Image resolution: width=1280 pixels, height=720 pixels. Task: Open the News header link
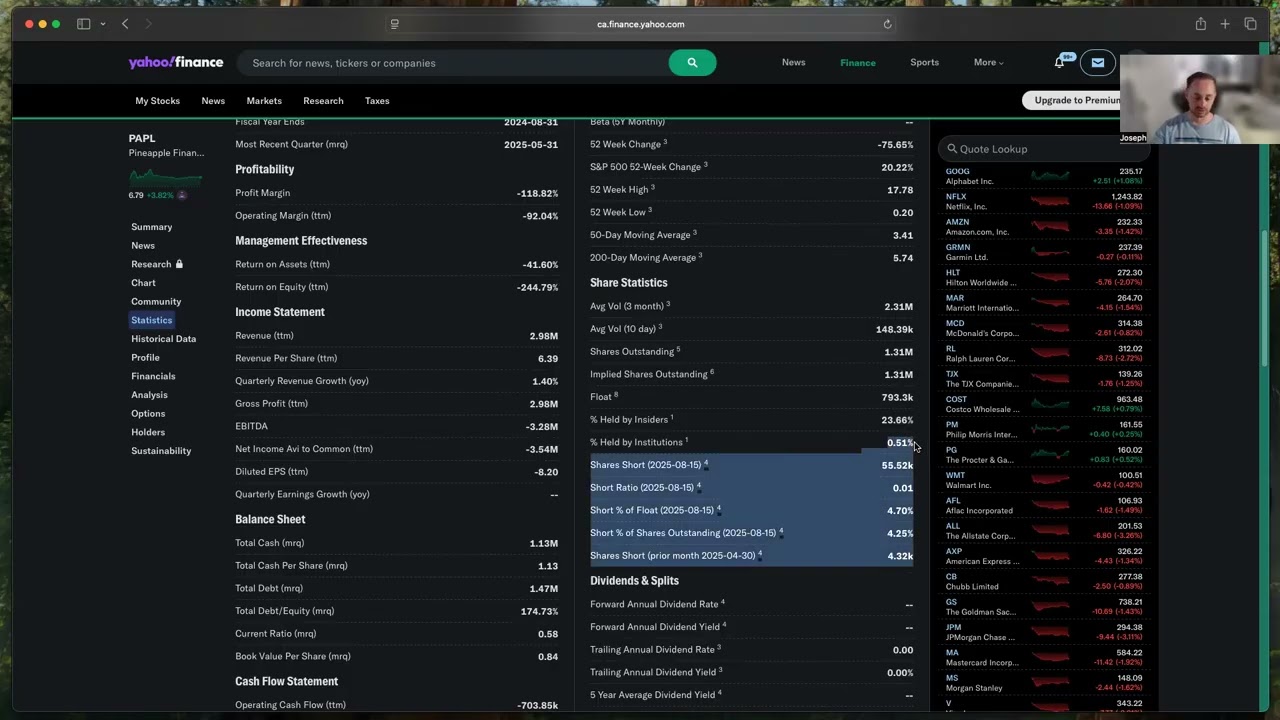793,62
